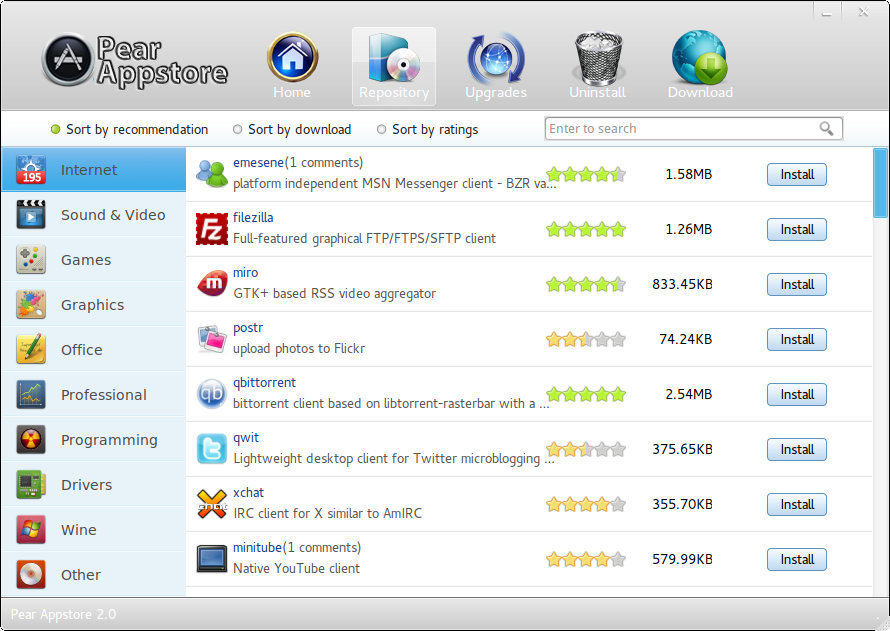Open the Uninstall trash bin icon
The width and height of the screenshot is (890, 631).
point(598,57)
